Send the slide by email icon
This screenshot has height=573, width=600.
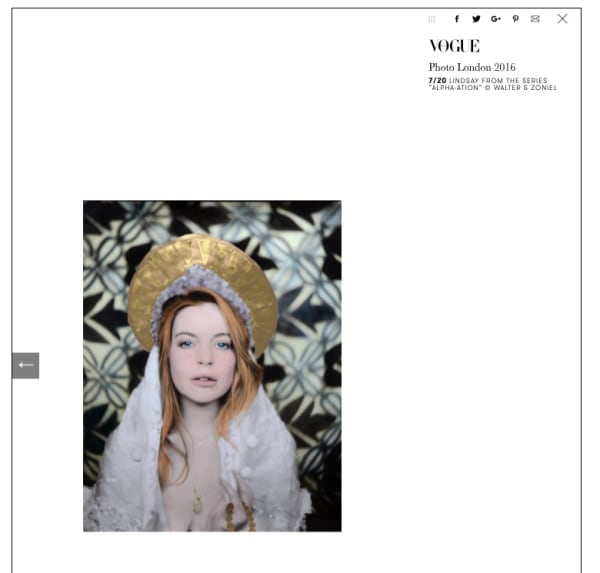pyautogui.click(x=535, y=19)
